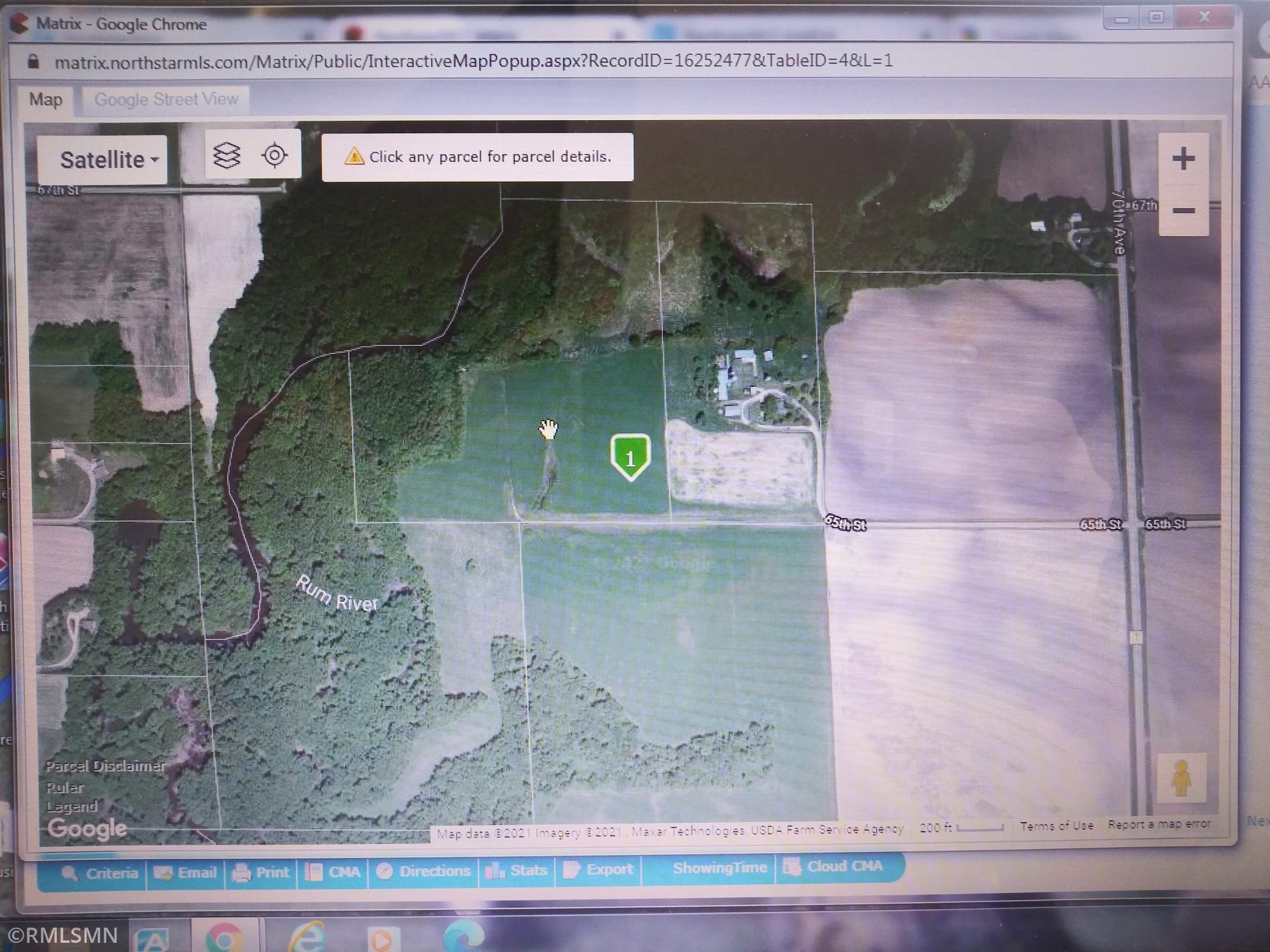Image resolution: width=1270 pixels, height=952 pixels.
Task: Switch to the Google Street View tab
Action: click(165, 99)
